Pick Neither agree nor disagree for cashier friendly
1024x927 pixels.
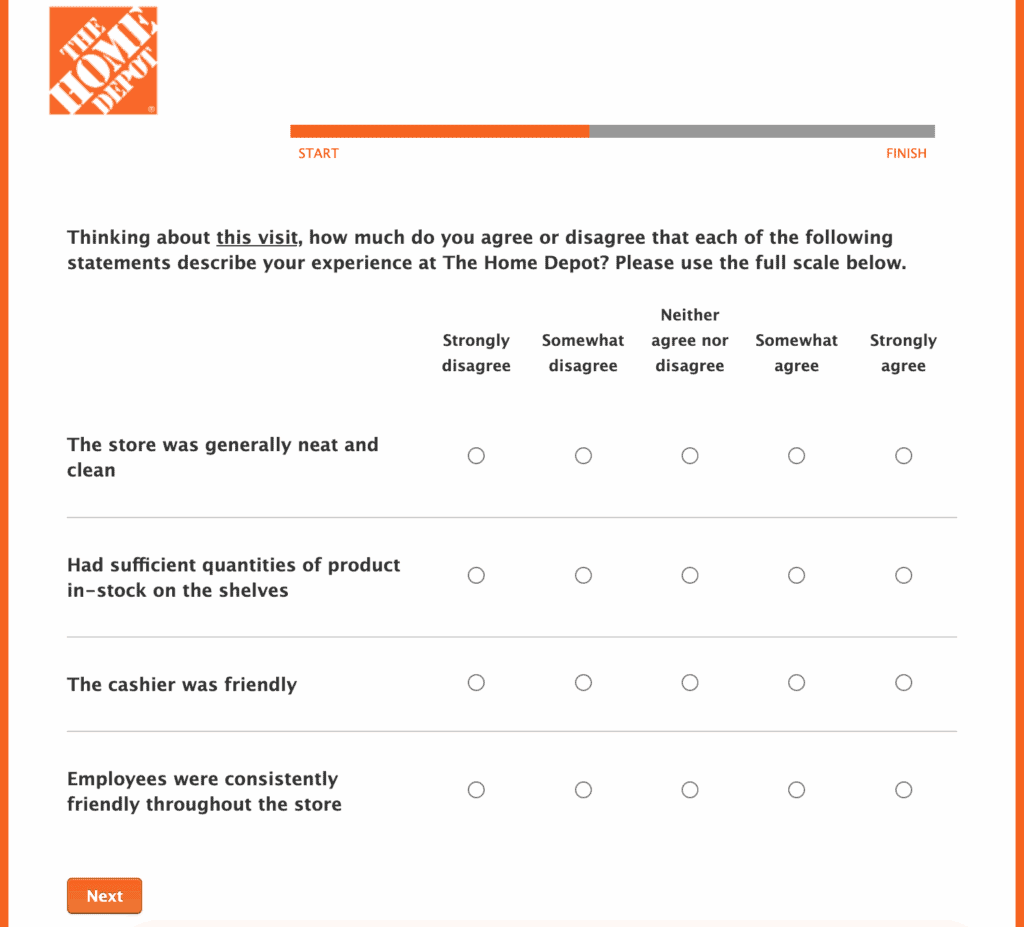[690, 683]
